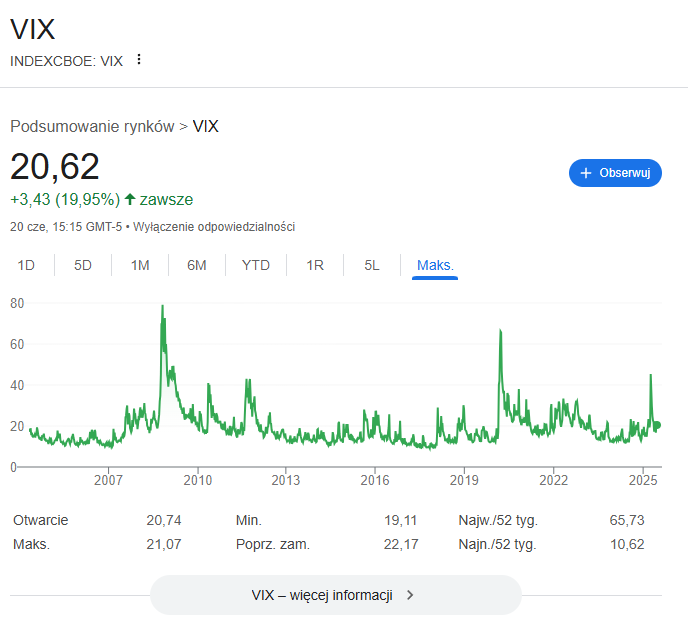Click VIX – więcej informacji button
The width and height of the screenshot is (688, 641).
click(336, 595)
